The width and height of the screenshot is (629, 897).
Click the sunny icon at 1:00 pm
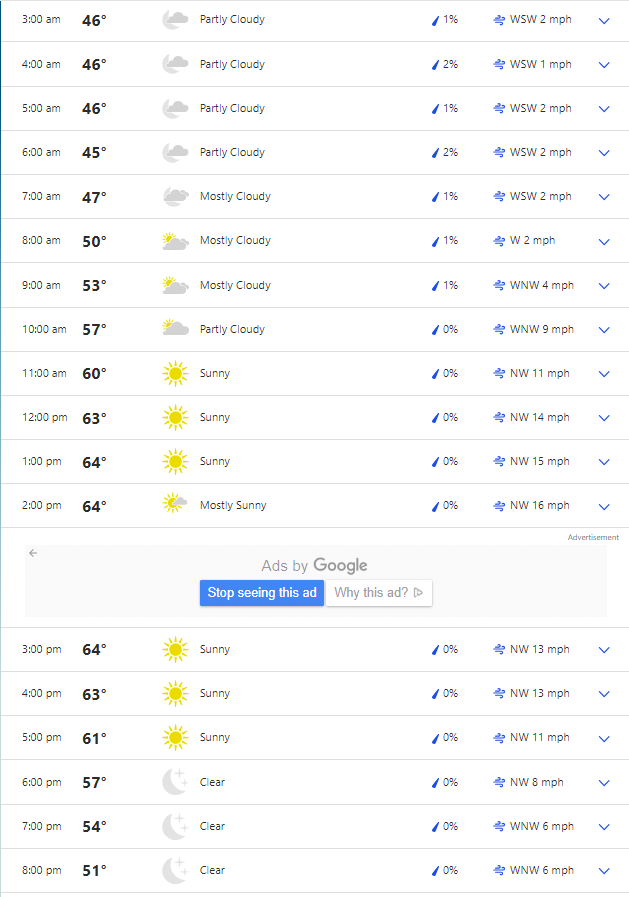coord(175,462)
